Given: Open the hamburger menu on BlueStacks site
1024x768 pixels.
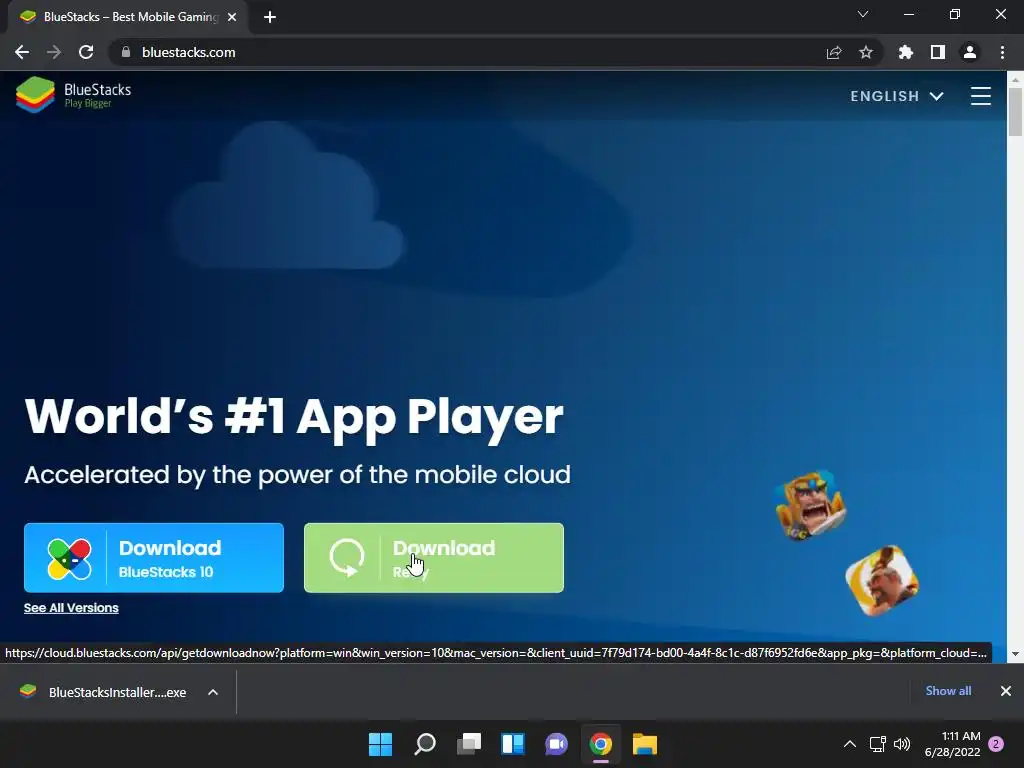Looking at the screenshot, I should click(980, 96).
